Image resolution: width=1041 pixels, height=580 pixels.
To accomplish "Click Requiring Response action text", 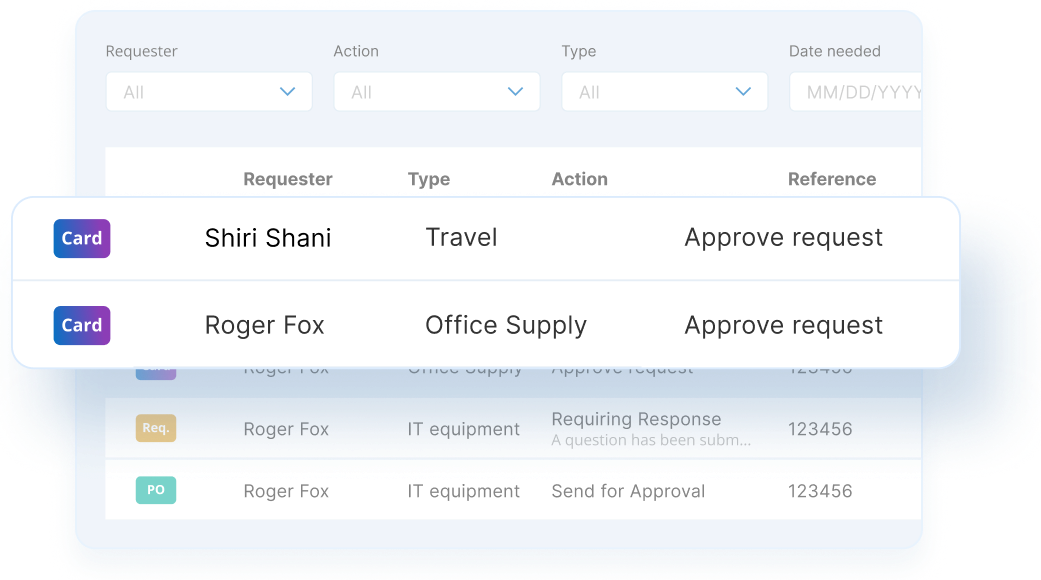I will tap(636, 419).
